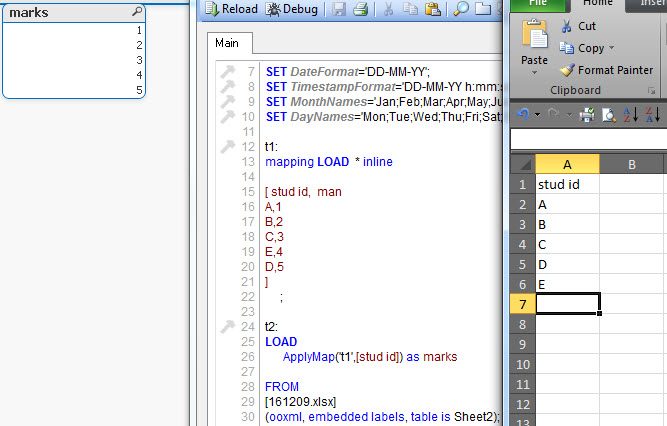The height and width of the screenshot is (426, 667).
Task: Switch to the Excel Home tab
Action: [598, 3]
